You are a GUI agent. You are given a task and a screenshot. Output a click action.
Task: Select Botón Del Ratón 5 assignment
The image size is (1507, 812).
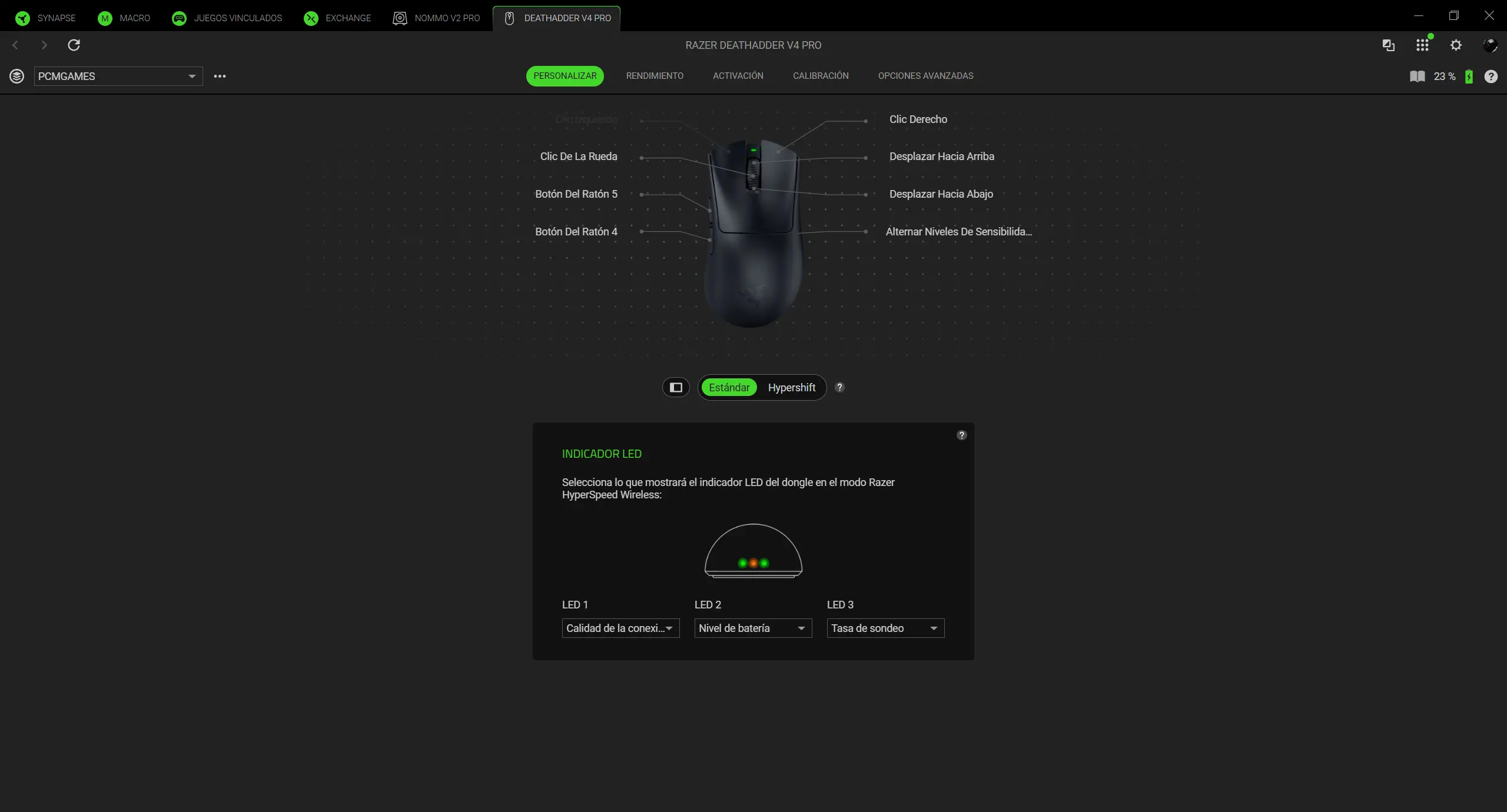click(576, 194)
